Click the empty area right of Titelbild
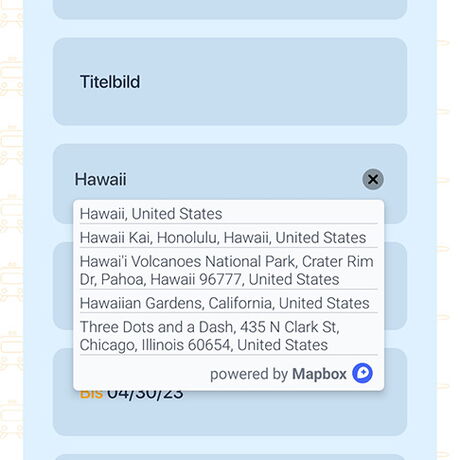The image size is (460, 460). (273, 82)
